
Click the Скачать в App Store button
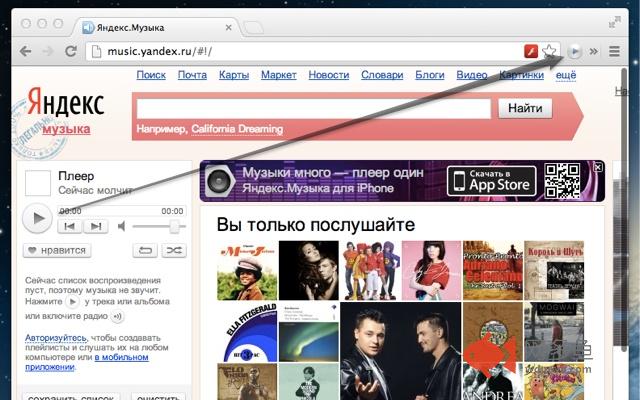(491, 181)
